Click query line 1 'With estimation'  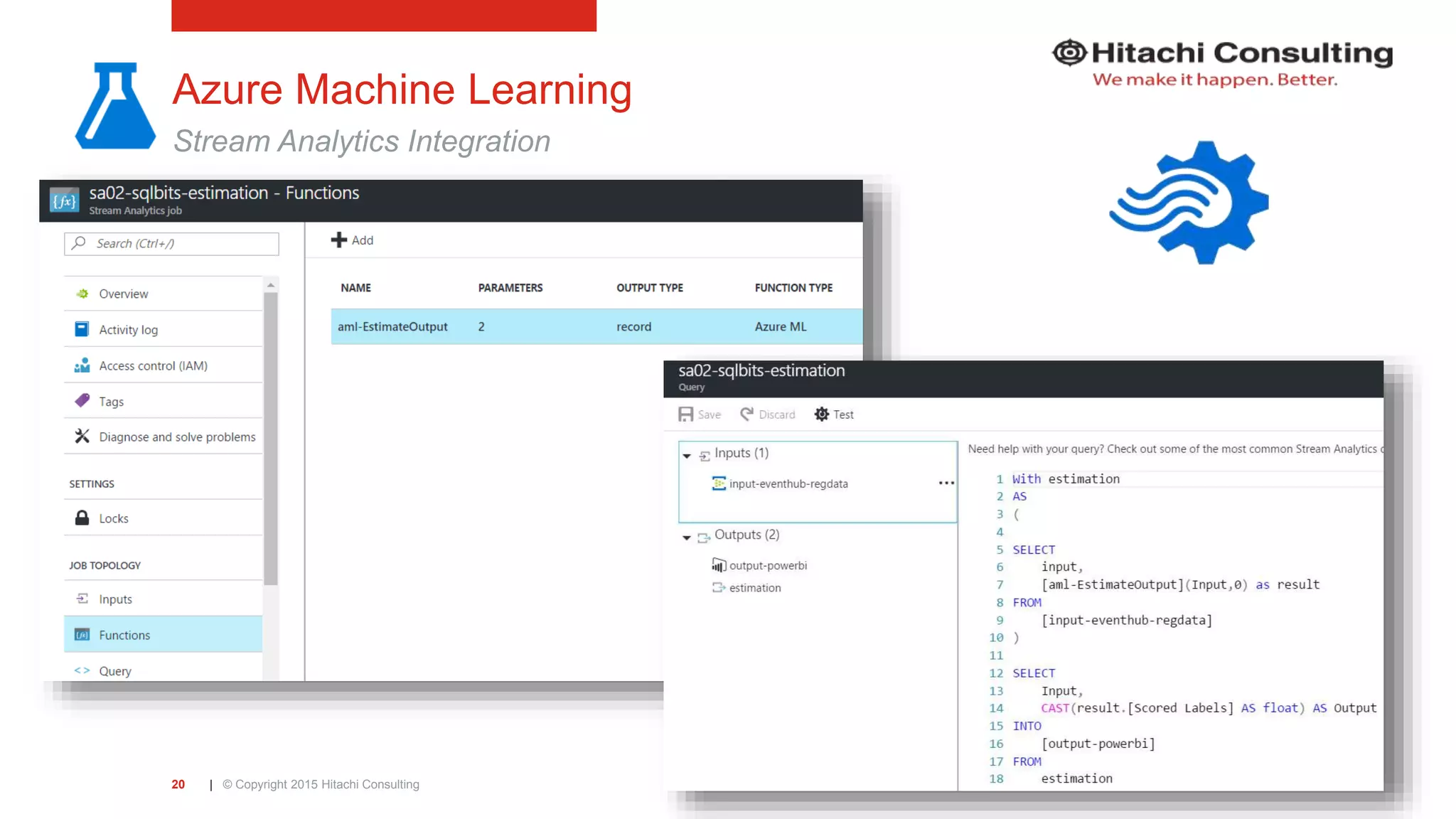1066,478
